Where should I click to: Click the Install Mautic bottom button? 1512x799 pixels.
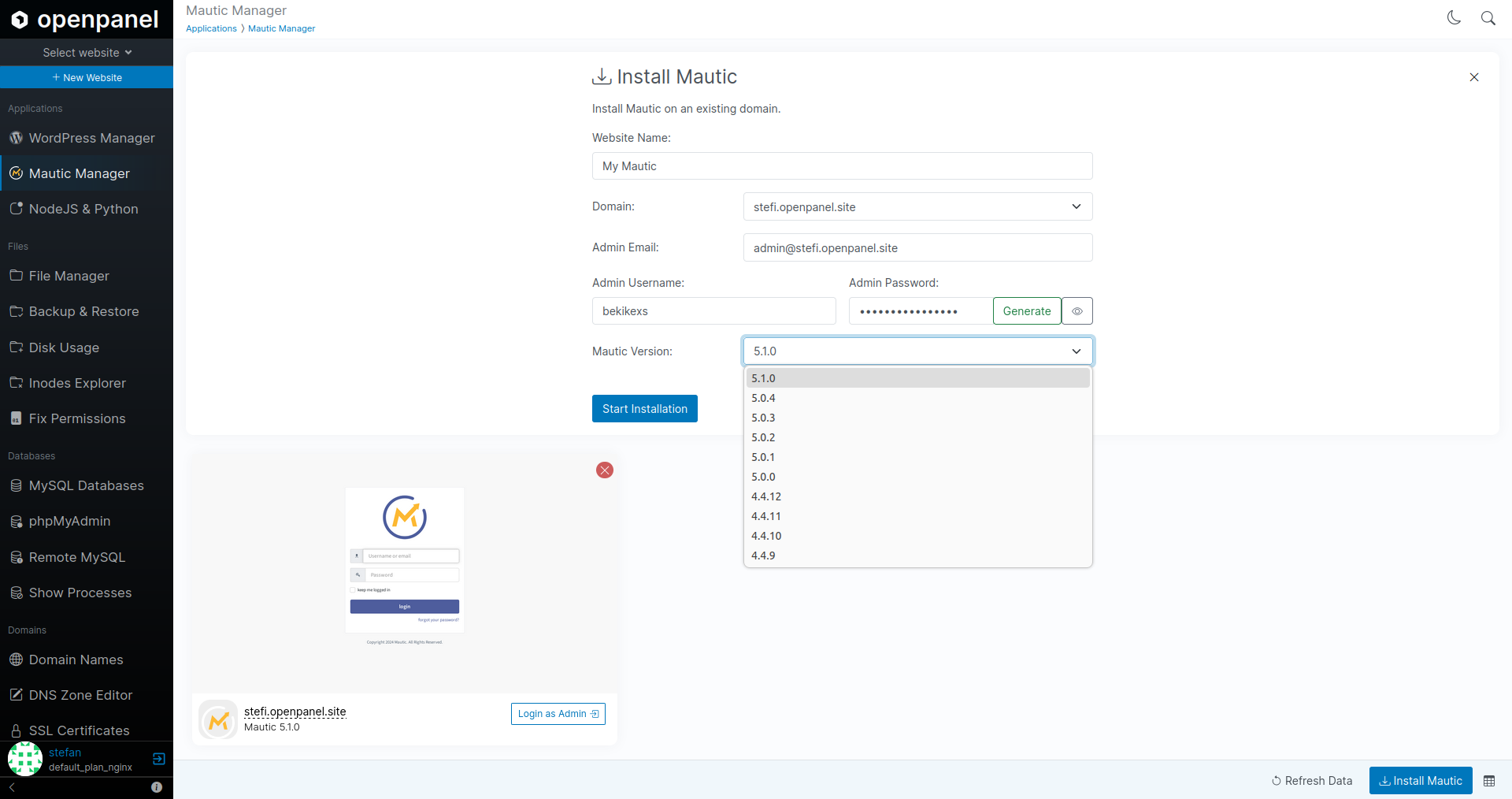1421,781
